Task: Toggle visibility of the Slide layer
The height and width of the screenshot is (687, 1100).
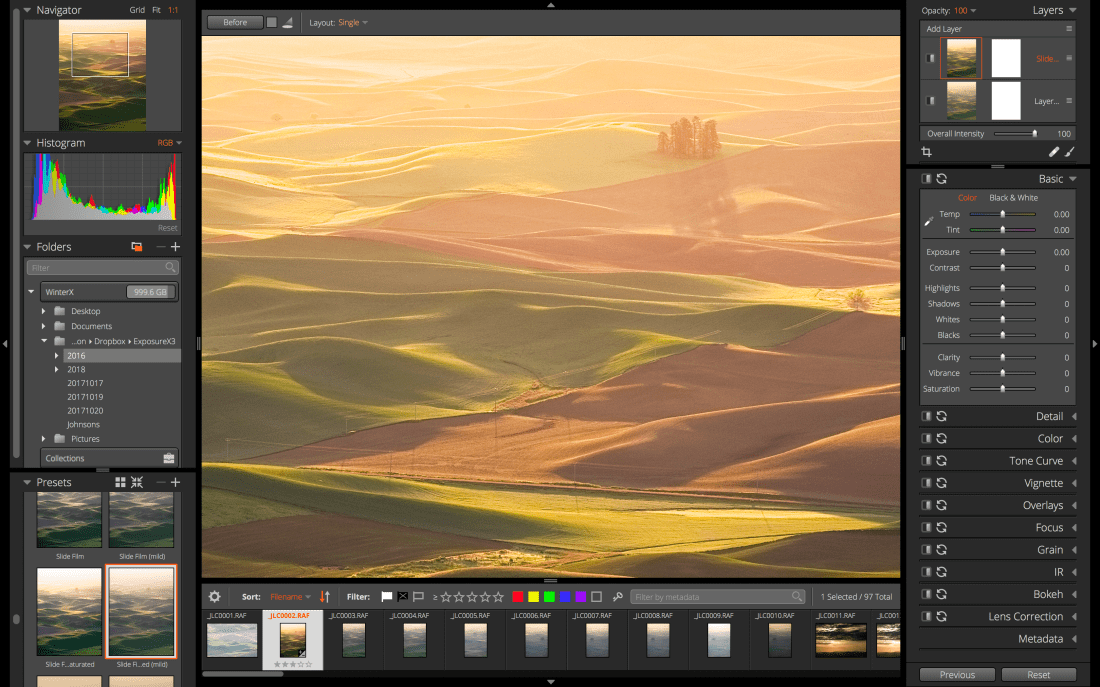Action: click(931, 59)
